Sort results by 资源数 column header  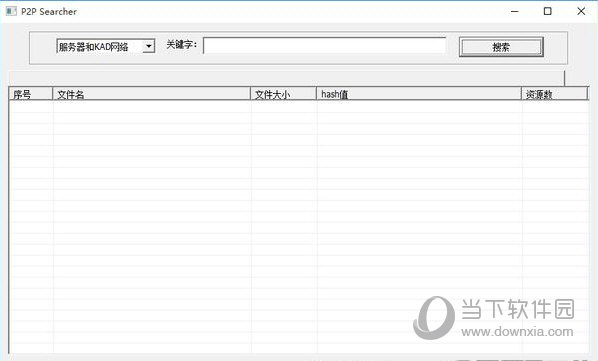[555, 94]
